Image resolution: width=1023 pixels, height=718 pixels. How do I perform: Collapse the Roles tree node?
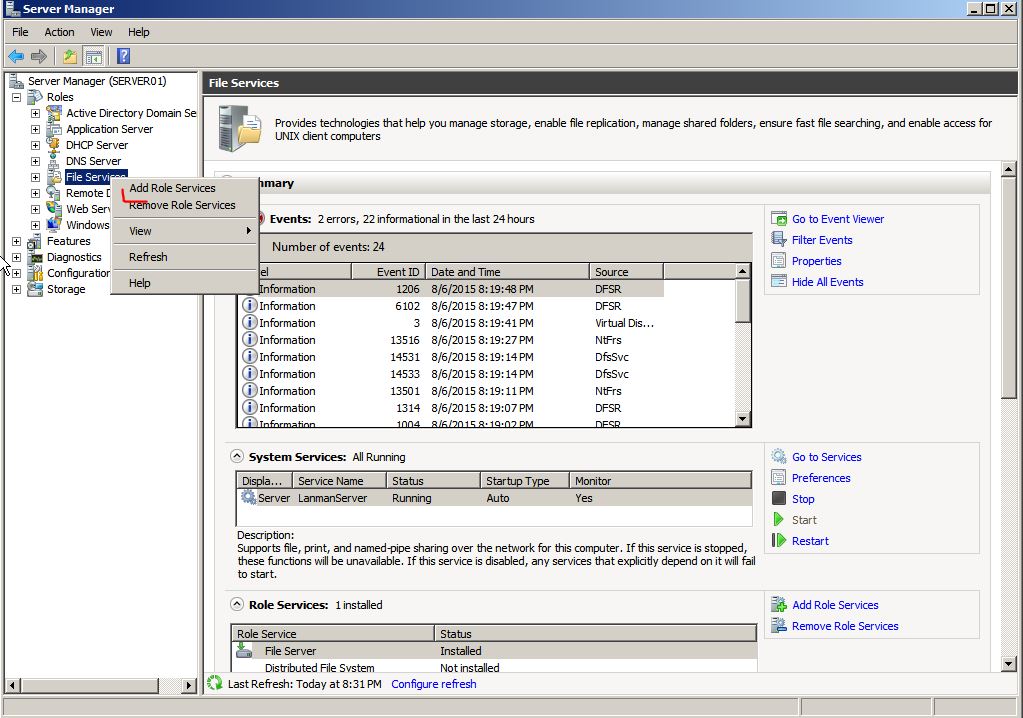(16, 97)
